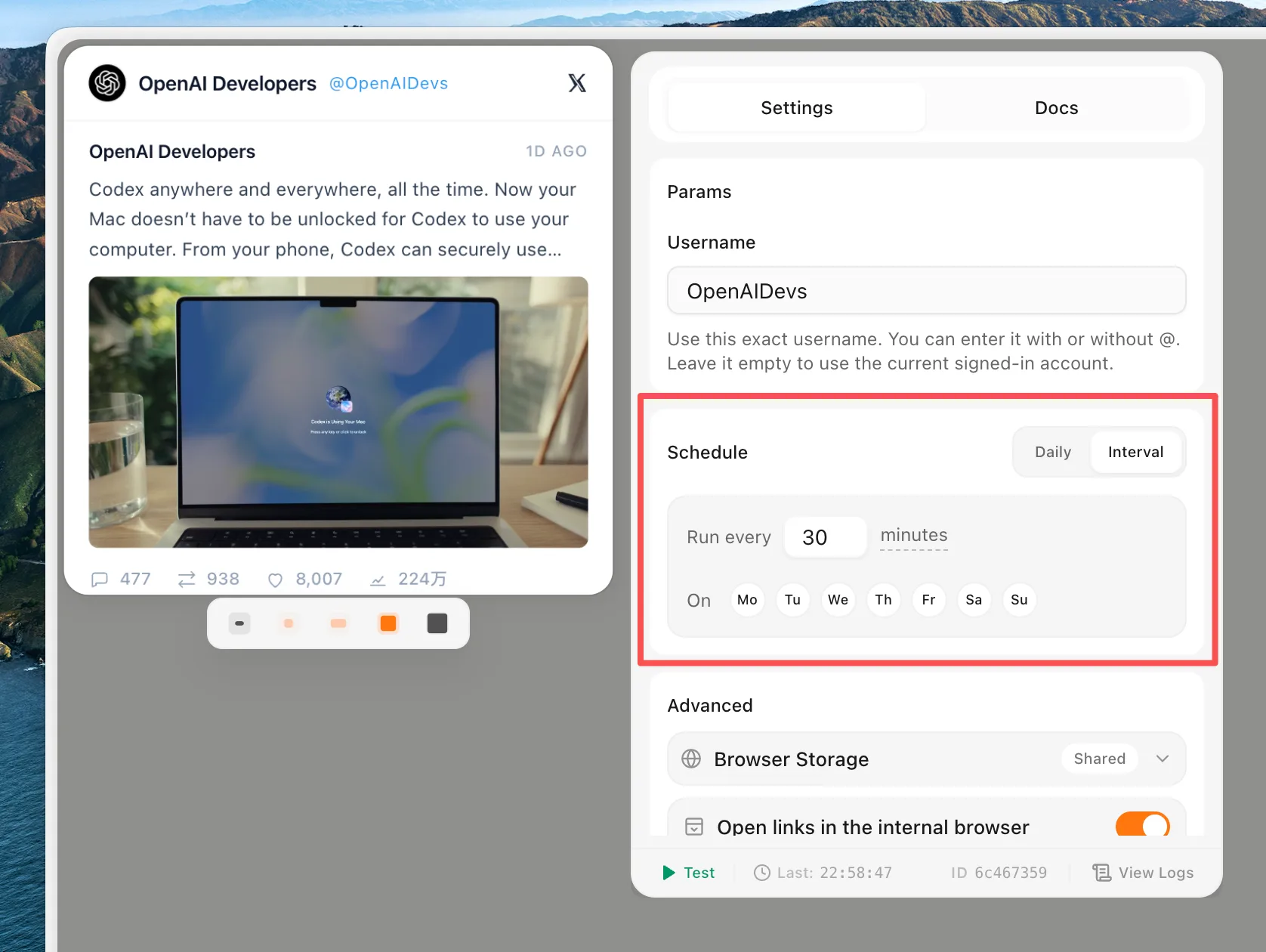The image size is (1266, 952).
Task: Click the tweet author name OpenAI Developers
Action: 172,151
